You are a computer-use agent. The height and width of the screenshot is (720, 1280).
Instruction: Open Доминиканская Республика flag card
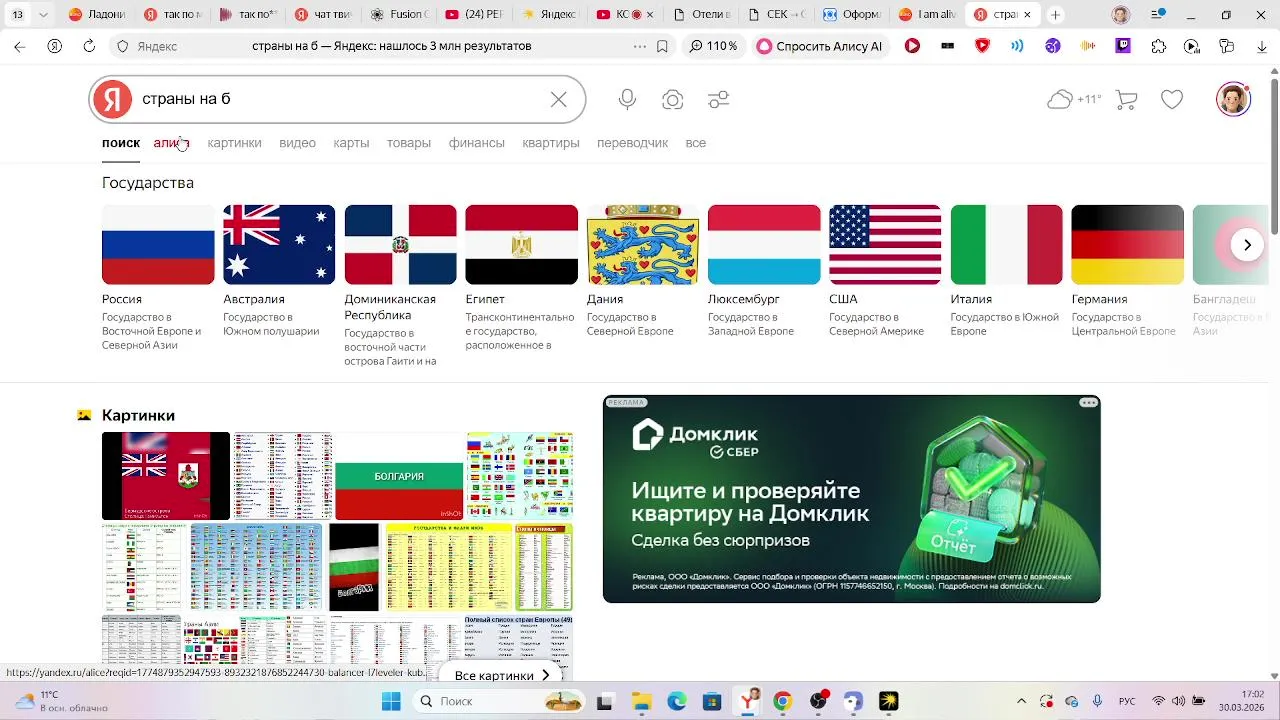pos(400,286)
